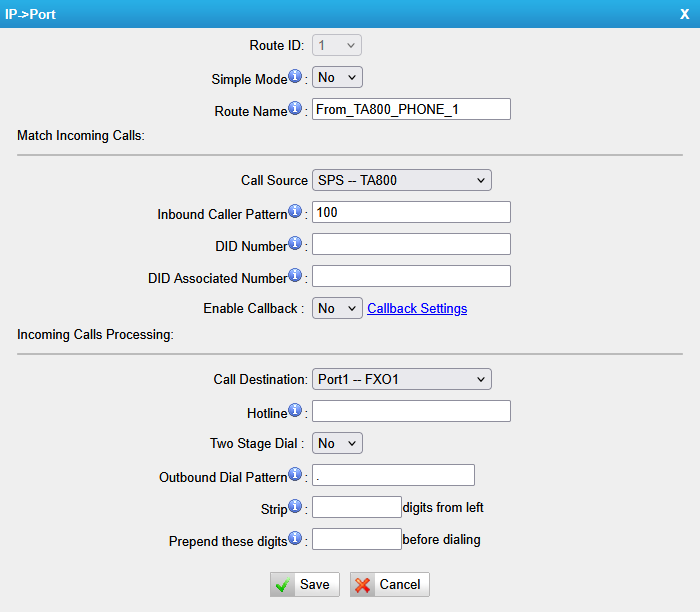Cancel the route edit
Screen dimensions: 700x612
pos(389,585)
